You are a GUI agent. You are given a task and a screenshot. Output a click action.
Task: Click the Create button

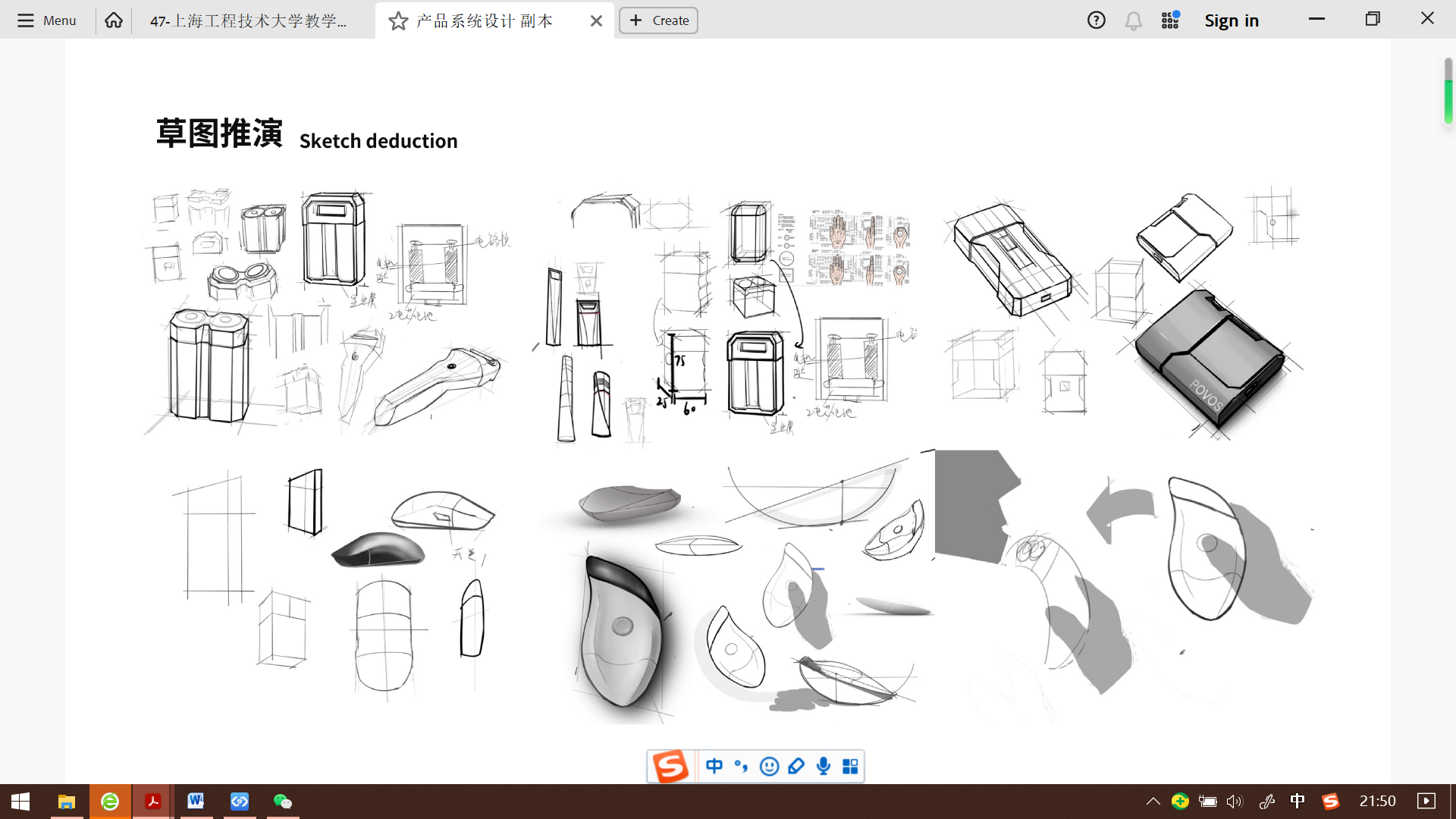[x=658, y=20]
